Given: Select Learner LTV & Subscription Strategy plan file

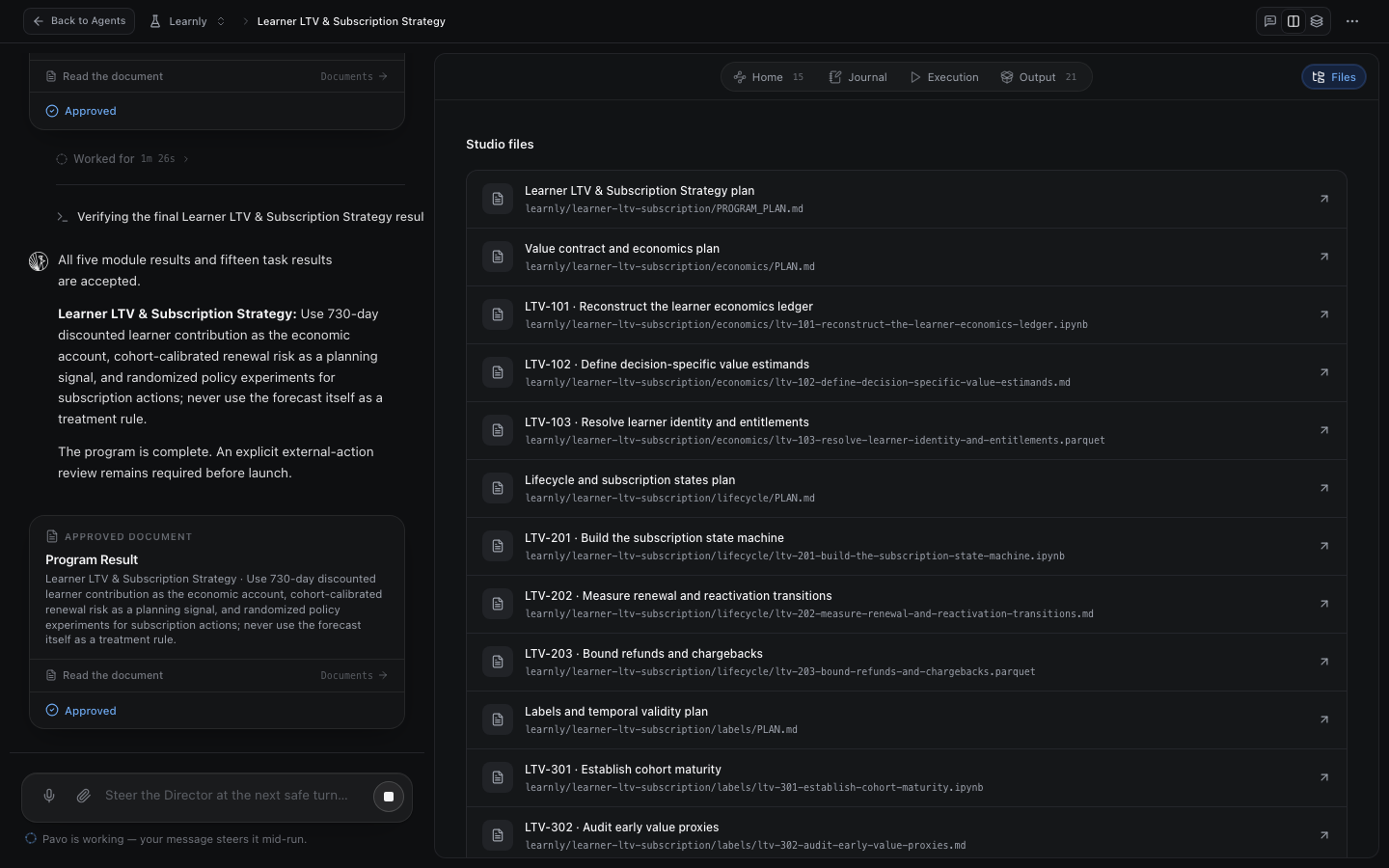Looking at the screenshot, I should [907, 199].
